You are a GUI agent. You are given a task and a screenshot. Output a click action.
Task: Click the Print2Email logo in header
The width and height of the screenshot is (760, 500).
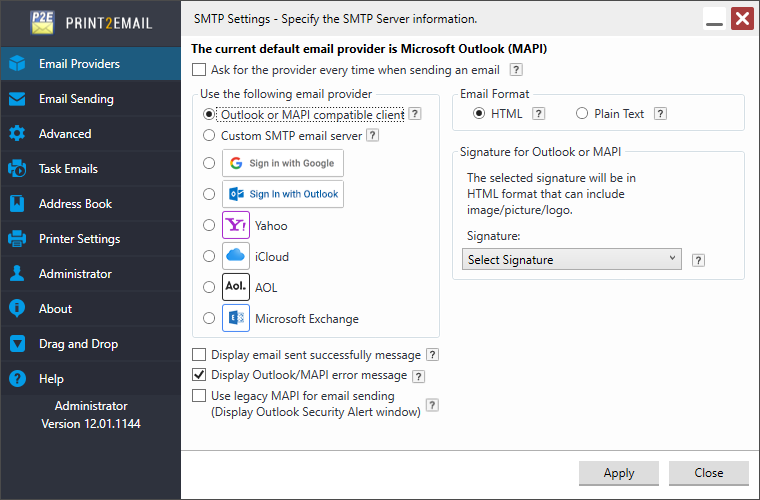[42, 22]
